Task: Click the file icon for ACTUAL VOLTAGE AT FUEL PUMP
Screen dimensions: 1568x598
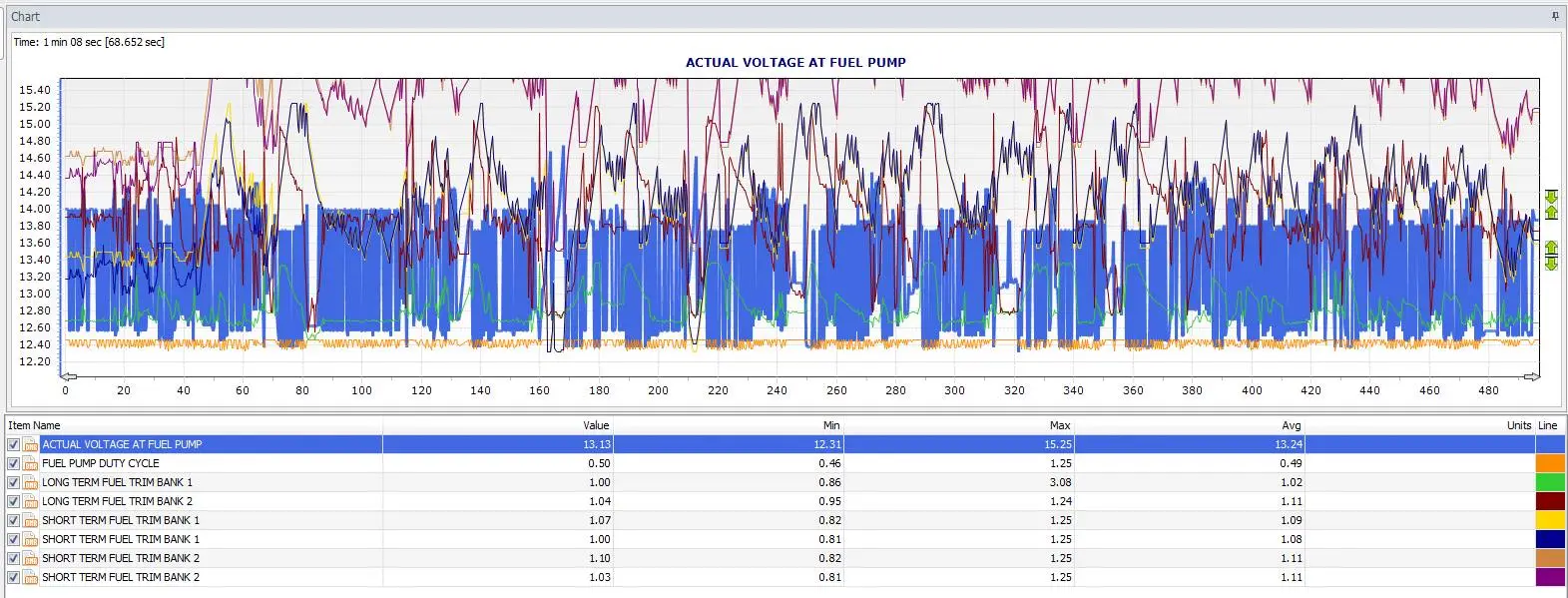Action: (x=31, y=445)
